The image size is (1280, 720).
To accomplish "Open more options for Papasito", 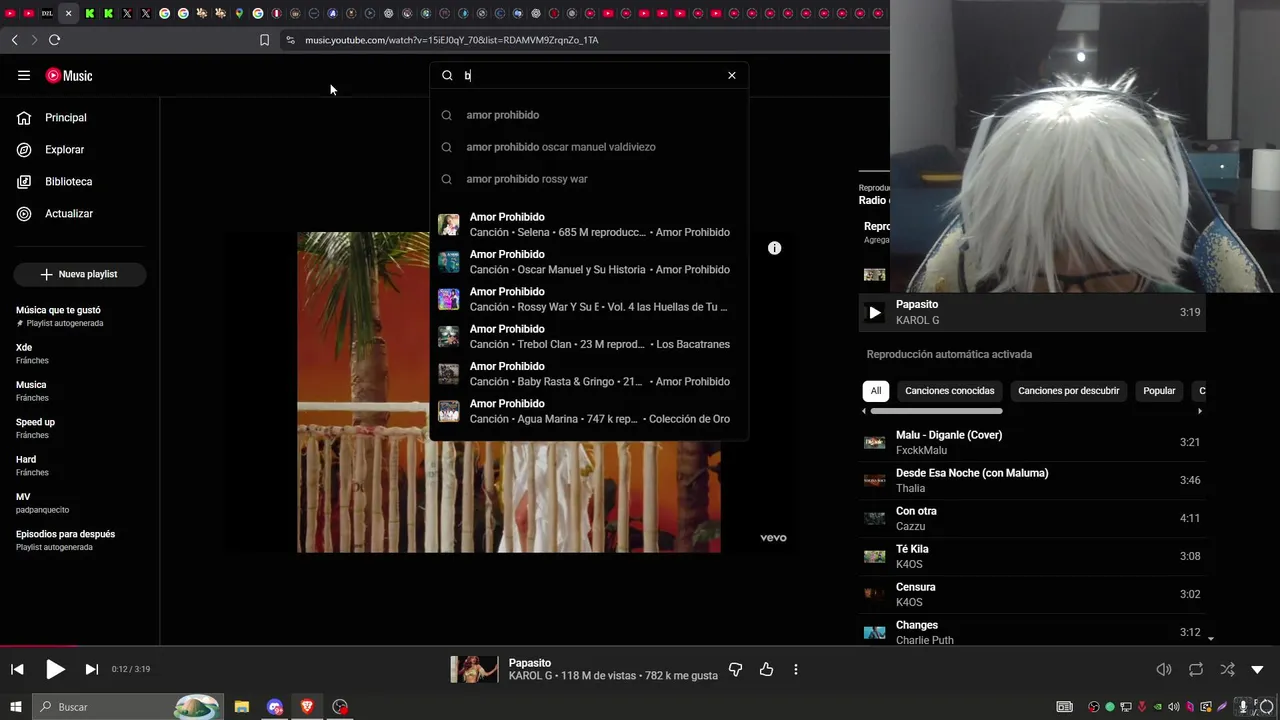I will tap(796, 669).
